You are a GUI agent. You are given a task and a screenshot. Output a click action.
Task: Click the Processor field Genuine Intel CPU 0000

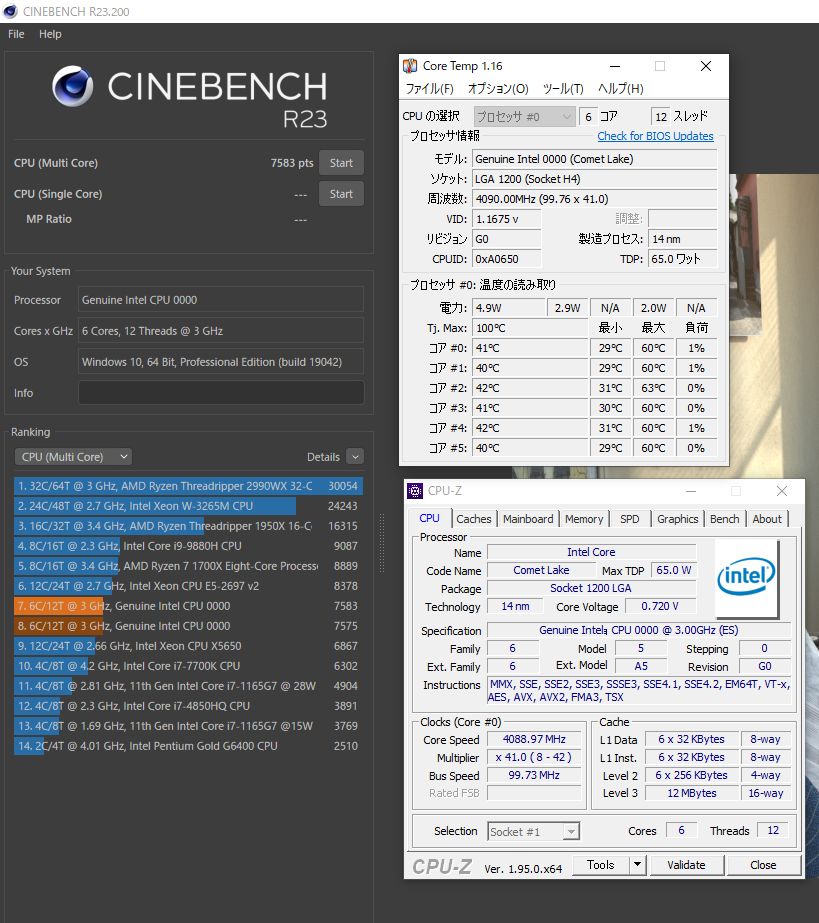coord(221,300)
